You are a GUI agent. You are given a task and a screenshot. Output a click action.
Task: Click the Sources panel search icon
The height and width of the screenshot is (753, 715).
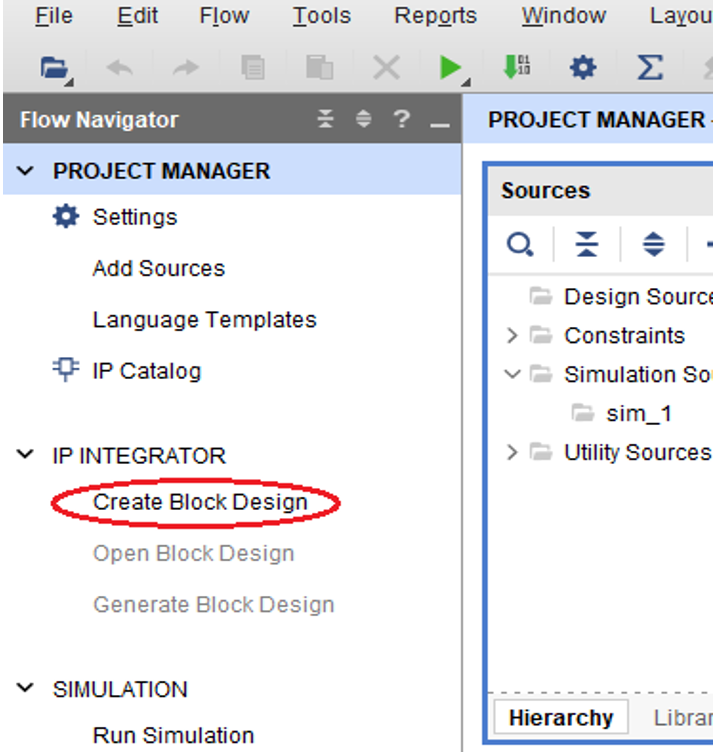520,244
